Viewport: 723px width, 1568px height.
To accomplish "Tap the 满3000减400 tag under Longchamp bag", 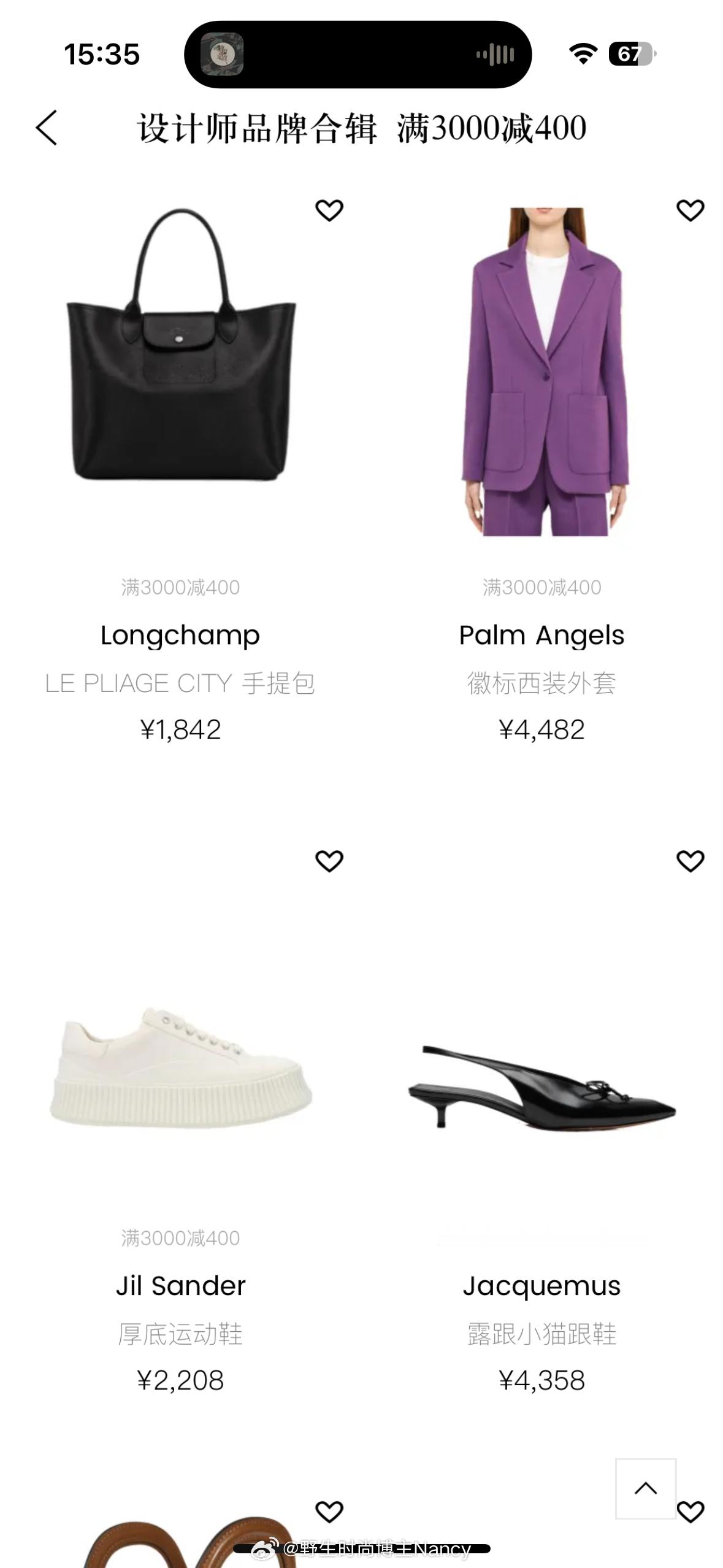I will coord(180,587).
